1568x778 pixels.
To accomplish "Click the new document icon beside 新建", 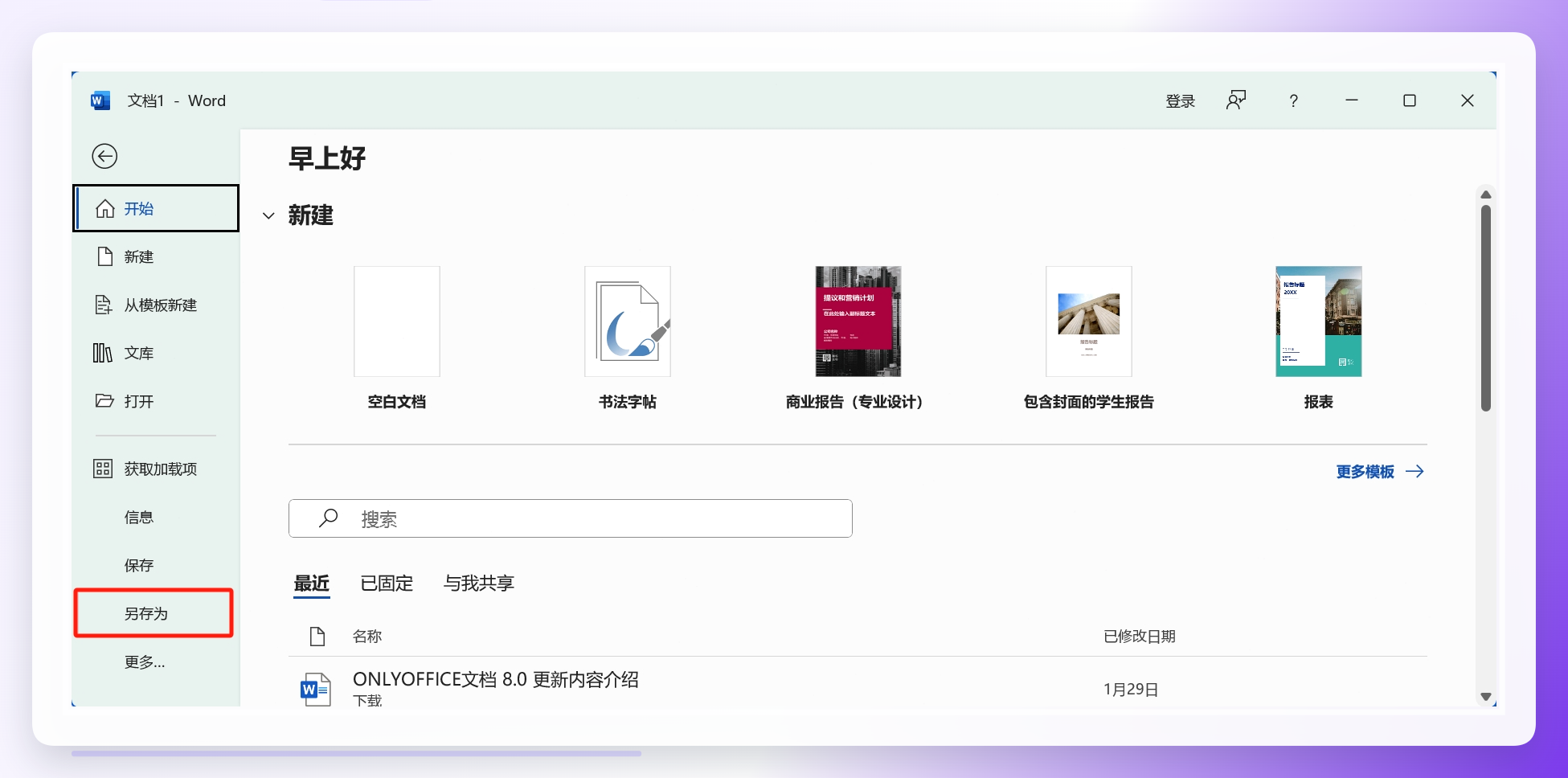I will coord(105,256).
